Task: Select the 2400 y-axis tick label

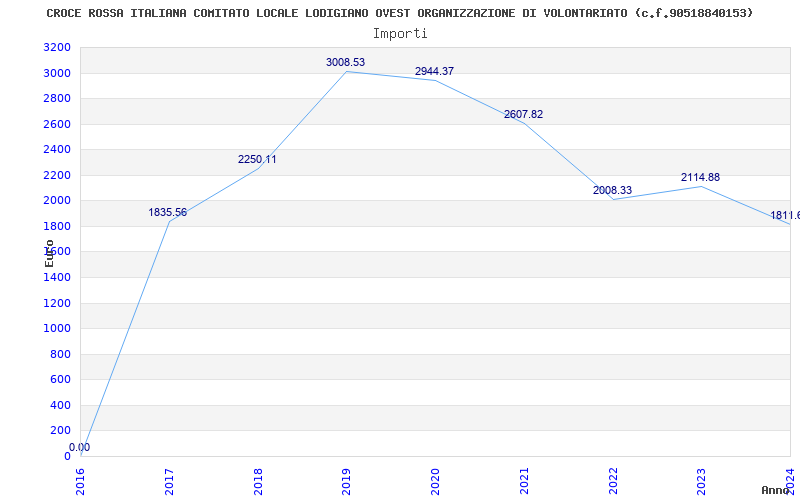Action: (57, 149)
